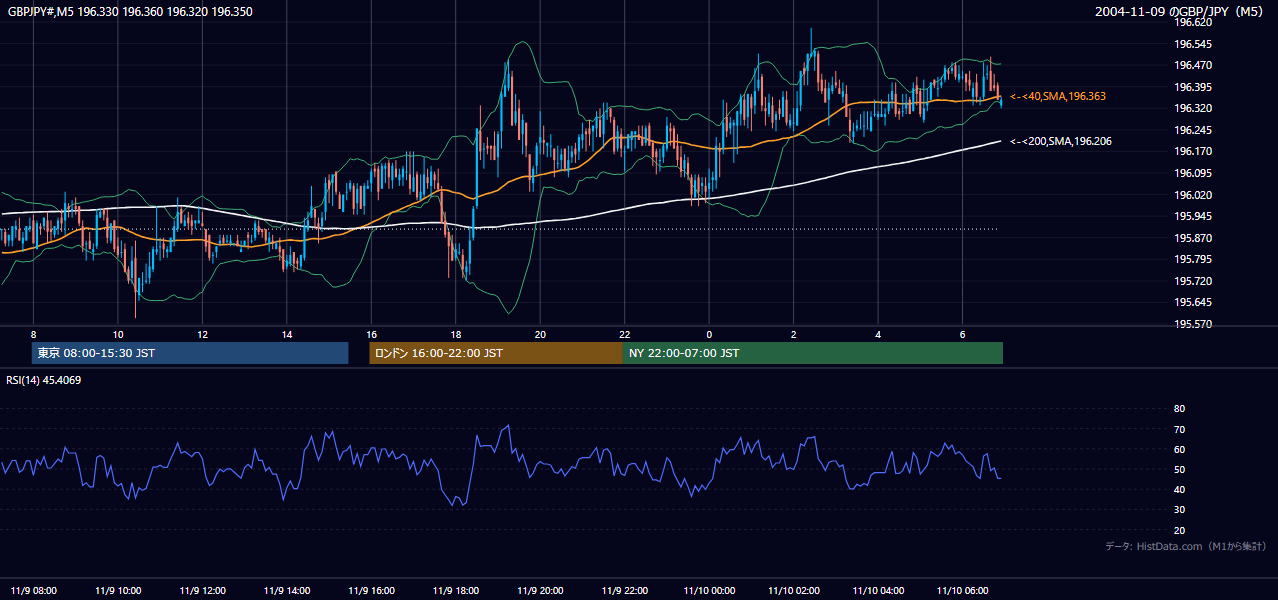Image resolution: width=1278 pixels, height=600 pixels.
Task: Click the white 200 SMA label 196.206
Action: click(1060, 141)
